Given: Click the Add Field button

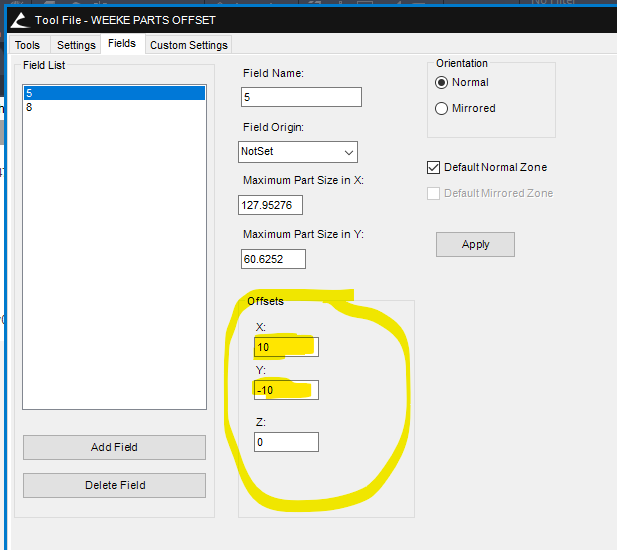Looking at the screenshot, I should 115,447.
